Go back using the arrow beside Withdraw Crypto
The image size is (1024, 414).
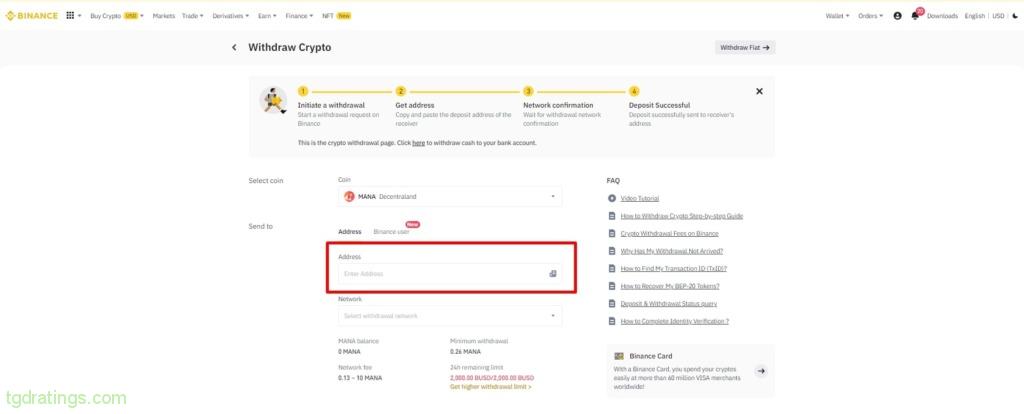click(234, 47)
